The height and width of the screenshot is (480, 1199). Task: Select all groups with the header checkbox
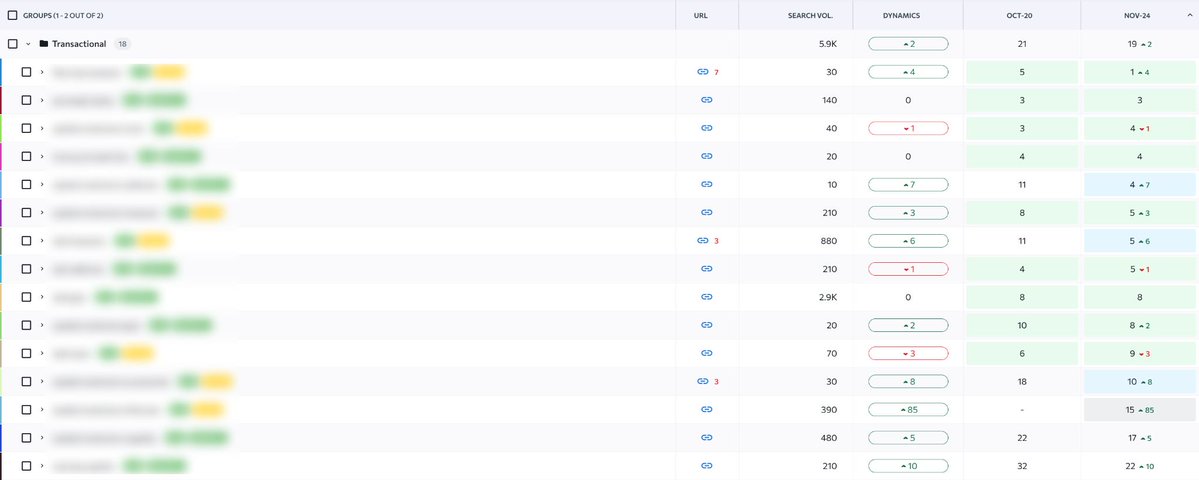click(12, 15)
